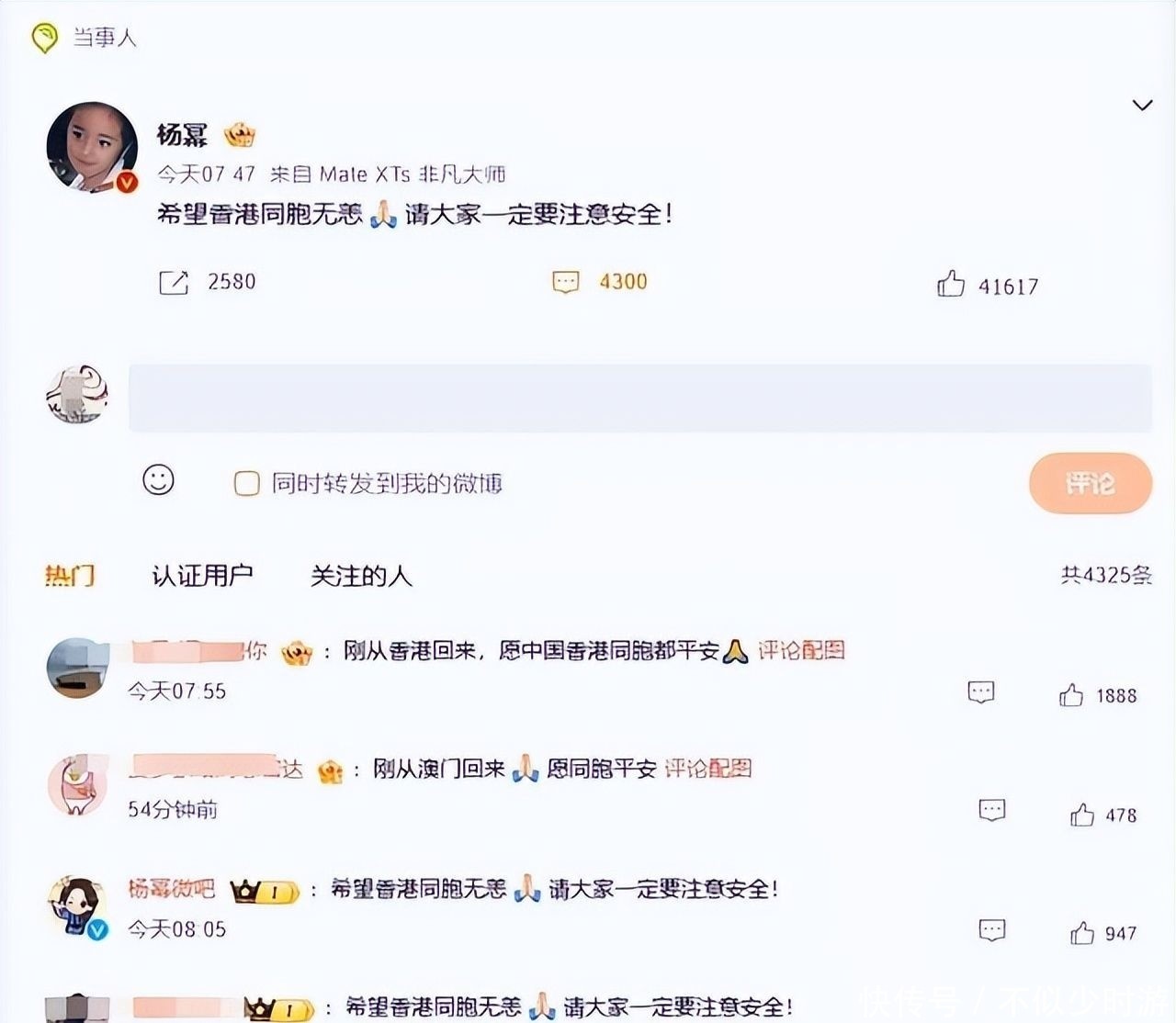Click the 当事人 location pin icon

[44, 39]
